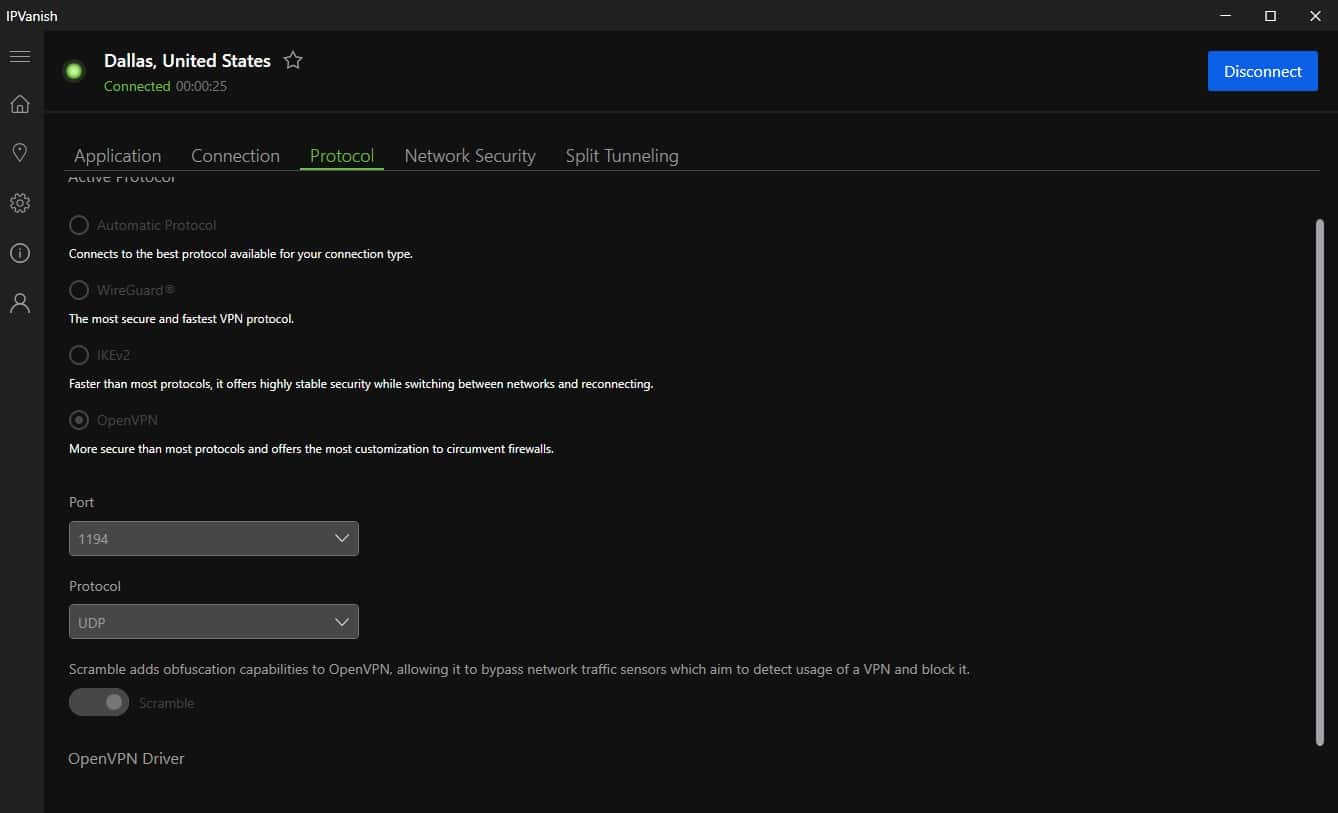The width and height of the screenshot is (1338, 813).
Task: Open the Info circle icon
Action: (20, 253)
